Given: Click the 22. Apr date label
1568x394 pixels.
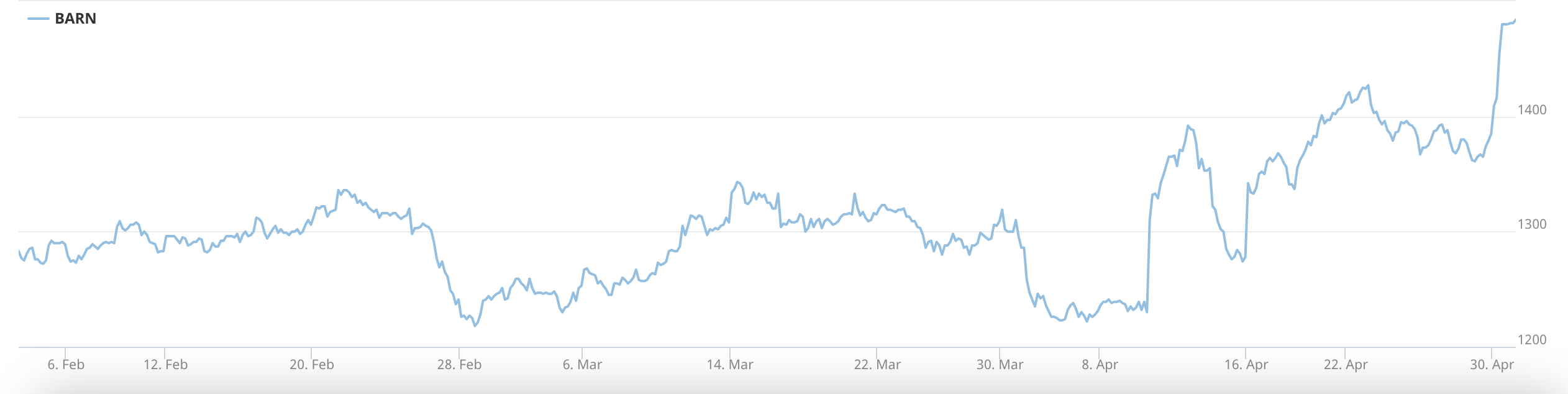Looking at the screenshot, I should 1346,365.
